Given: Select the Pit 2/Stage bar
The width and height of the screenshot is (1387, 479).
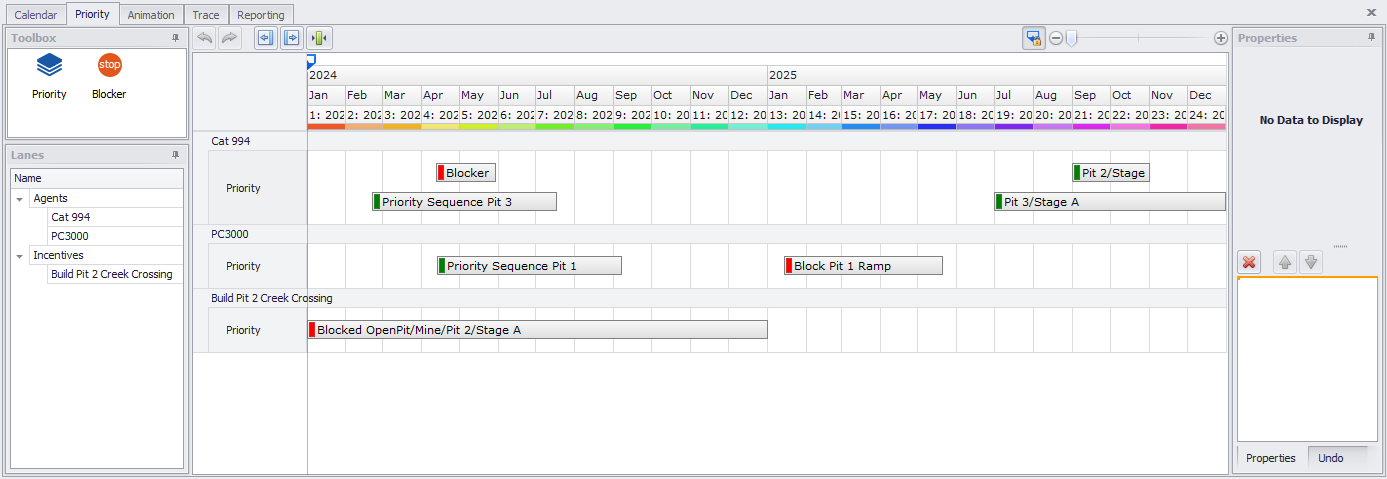Looking at the screenshot, I should 1110,173.
